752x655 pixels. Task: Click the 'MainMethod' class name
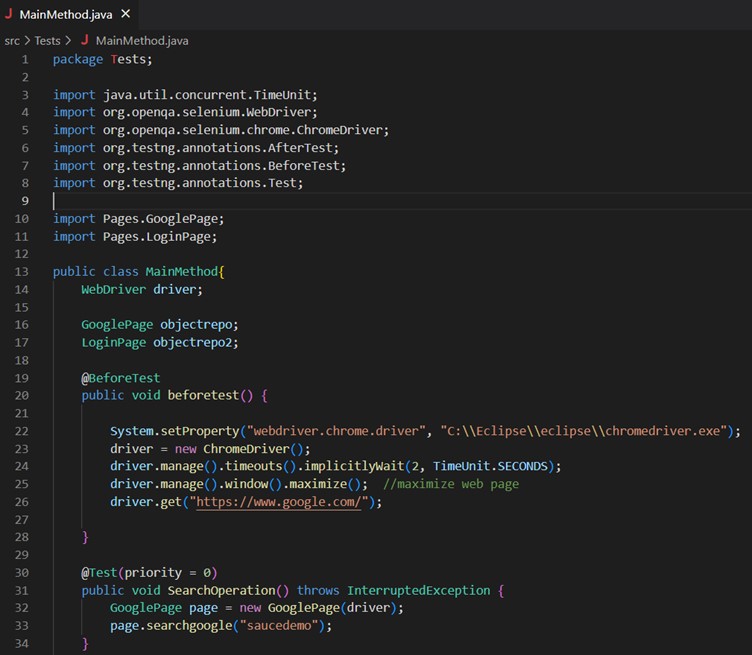click(x=182, y=272)
